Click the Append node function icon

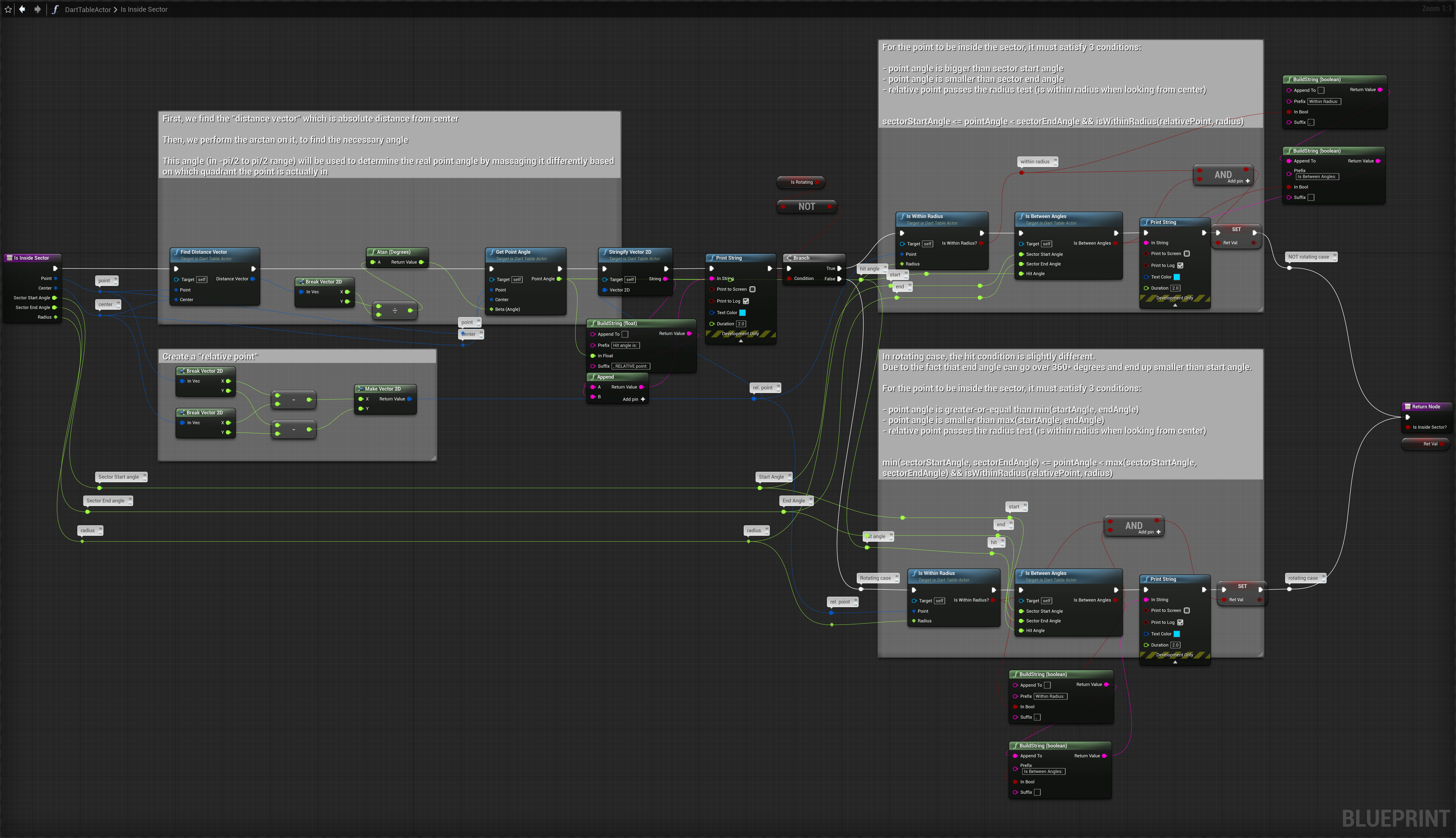pos(593,377)
